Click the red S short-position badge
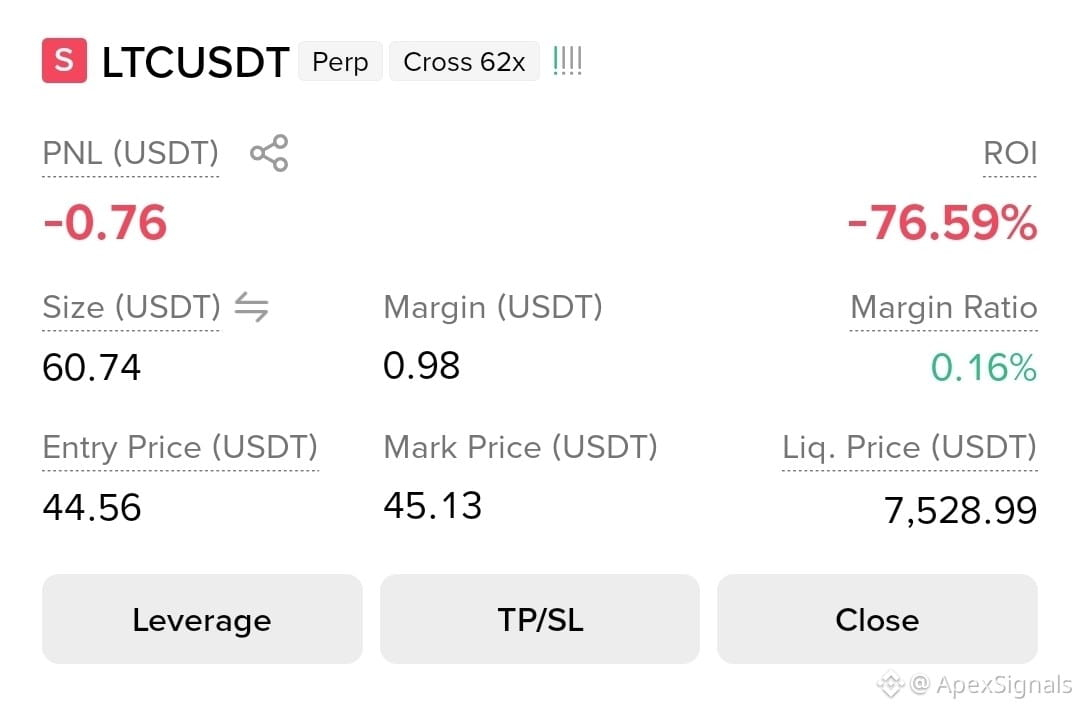Viewport: 1080px width, 709px height. pyautogui.click(x=65, y=61)
